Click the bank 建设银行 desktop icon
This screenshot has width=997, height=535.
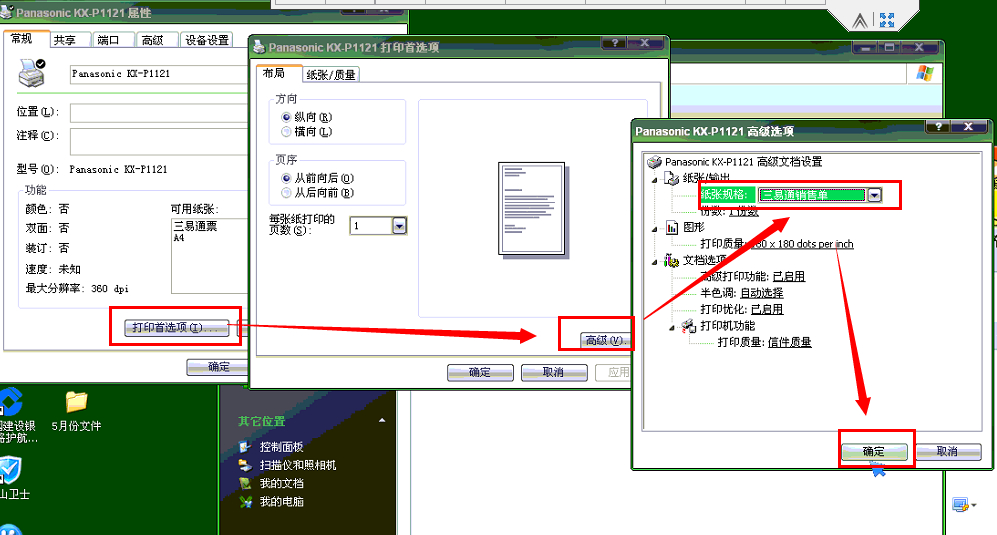(11, 402)
